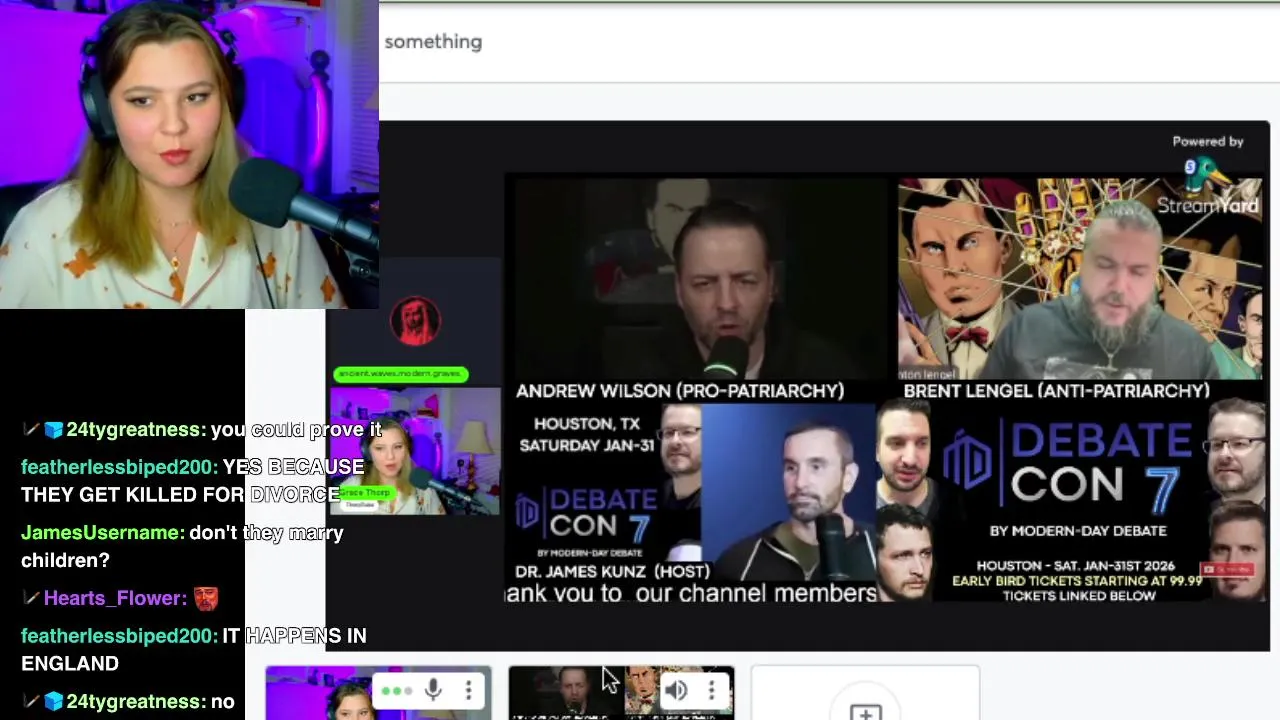
Task: Open three-dot menu on first participant thumbnail
Action: click(468, 690)
